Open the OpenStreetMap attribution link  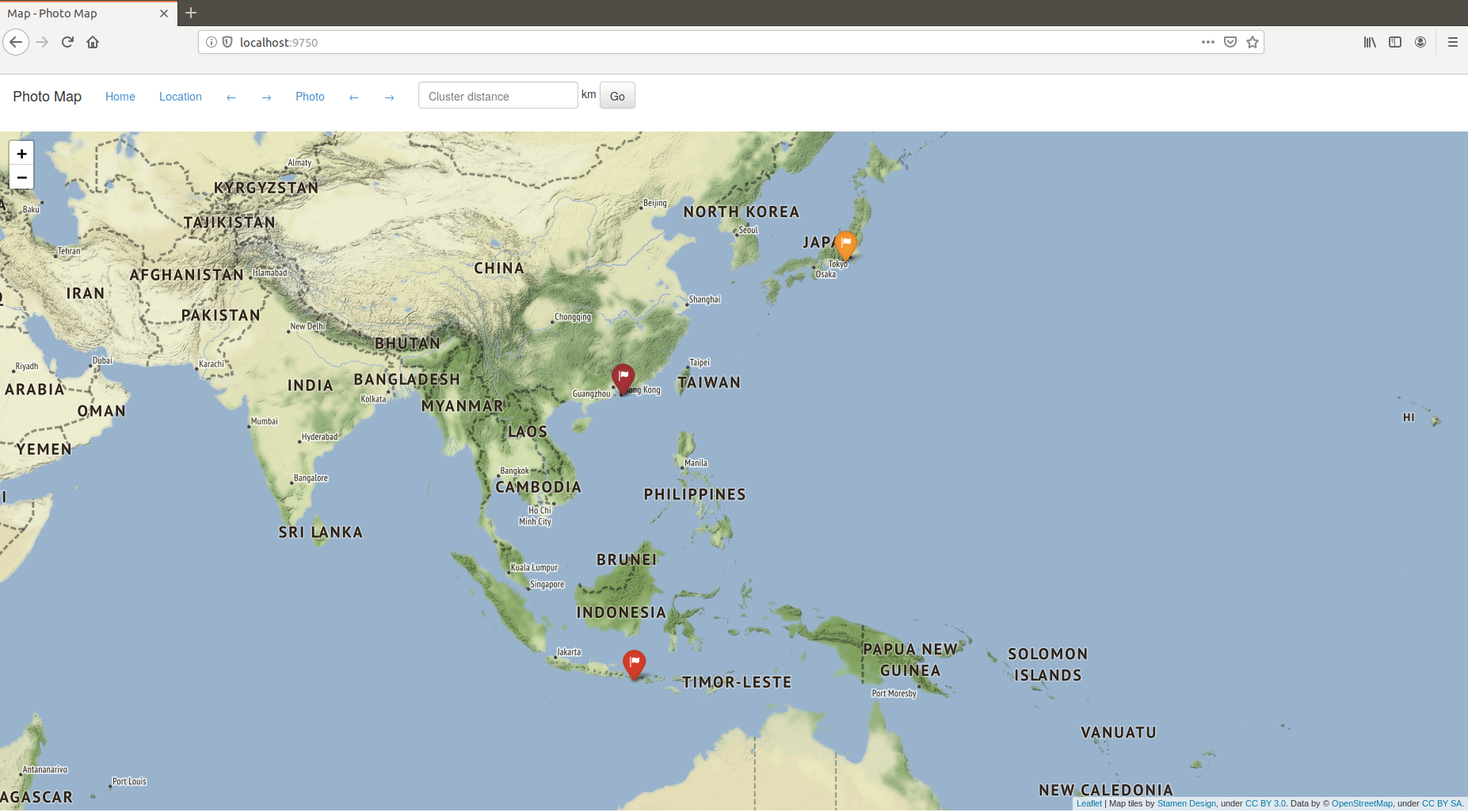(x=1362, y=803)
